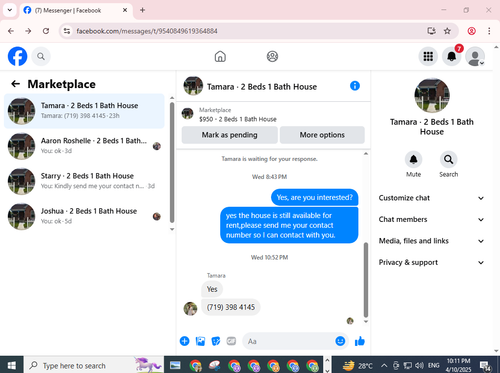Click the ENG language indicator
The image size is (500, 373).
coord(434,365)
